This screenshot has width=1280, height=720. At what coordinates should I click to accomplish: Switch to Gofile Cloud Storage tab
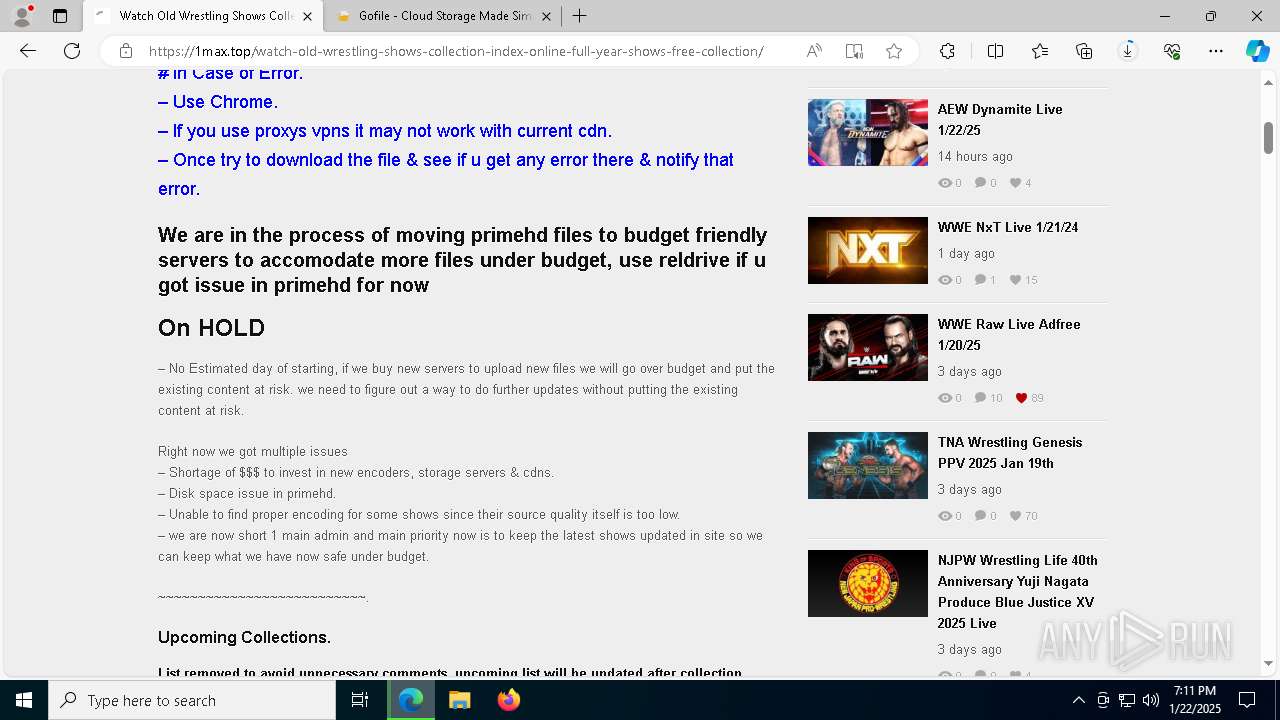pyautogui.click(x=443, y=16)
